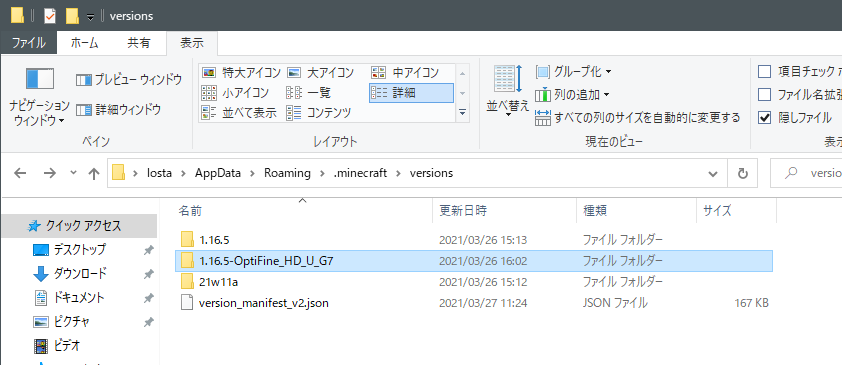The width and height of the screenshot is (842, 365).
Task: Choose the Content (コンテンツ) layout
Action: click(319, 113)
